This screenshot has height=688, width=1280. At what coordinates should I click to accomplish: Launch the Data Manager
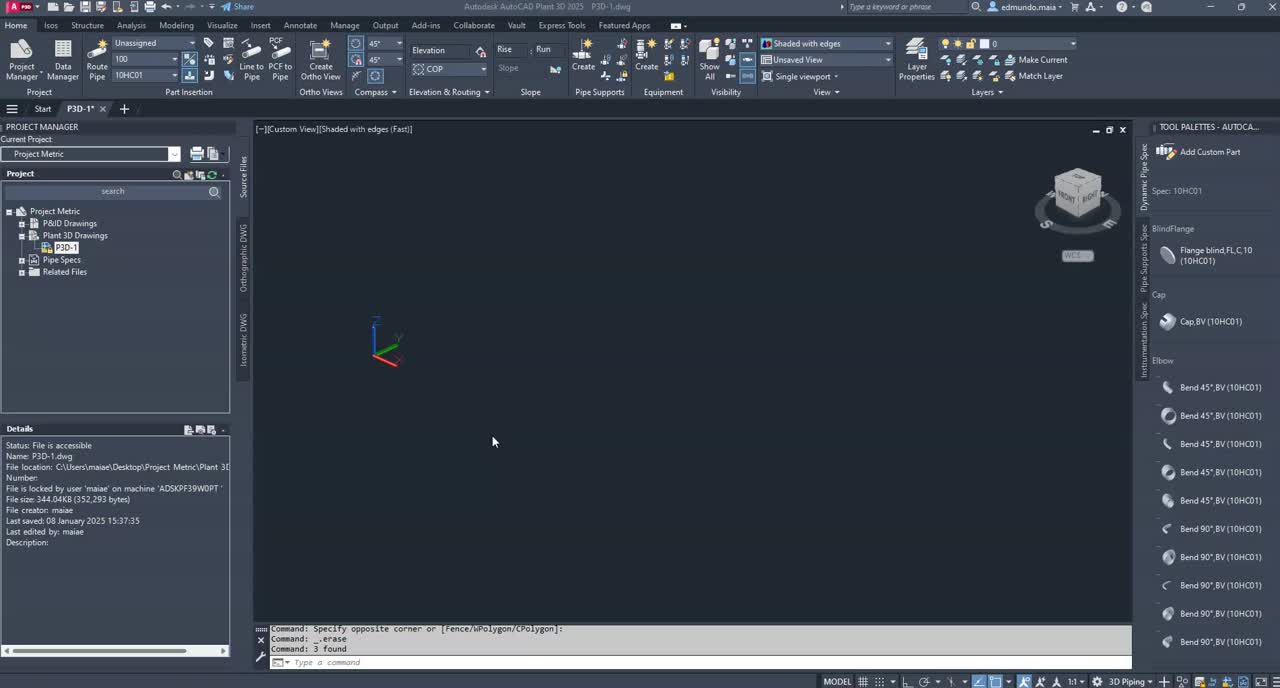(63, 53)
